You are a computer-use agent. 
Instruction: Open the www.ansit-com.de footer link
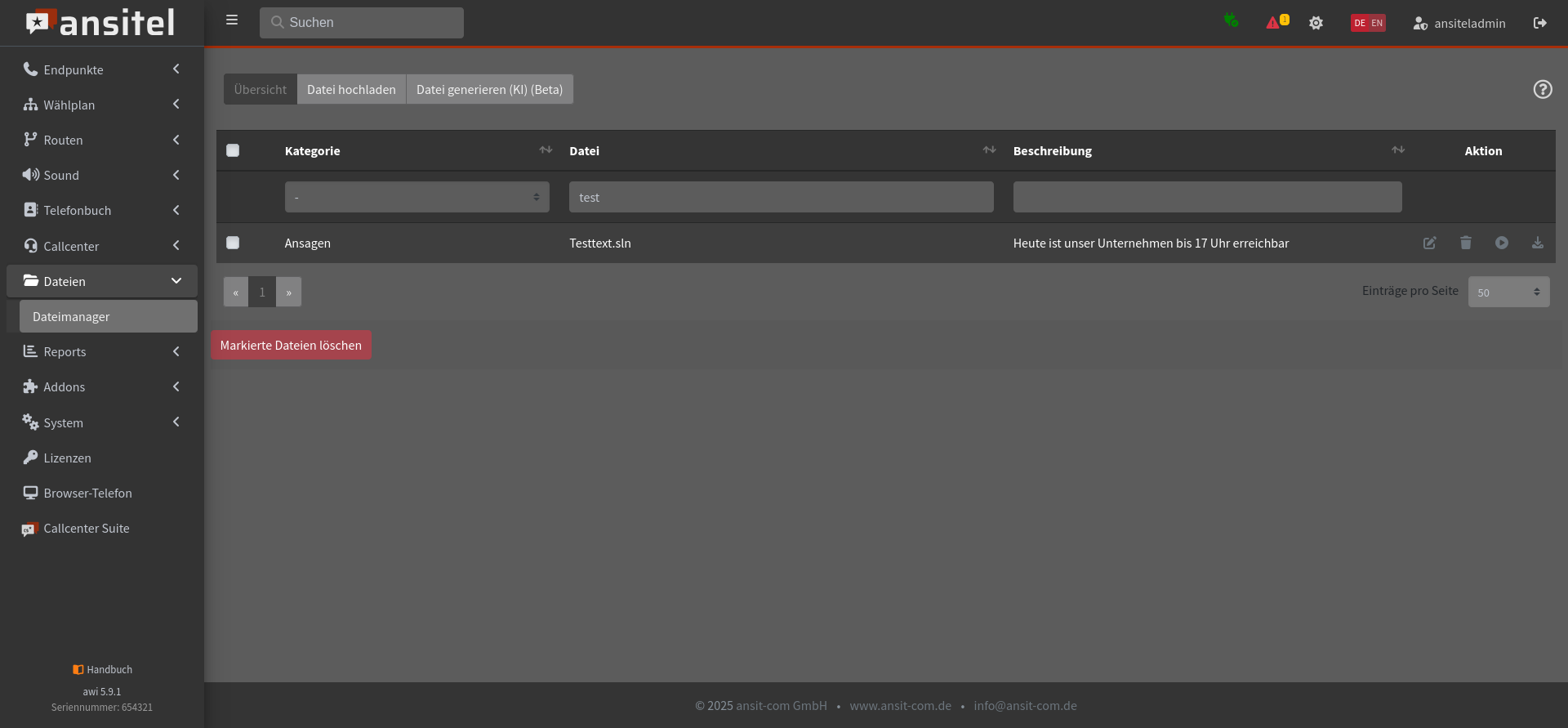pos(900,705)
